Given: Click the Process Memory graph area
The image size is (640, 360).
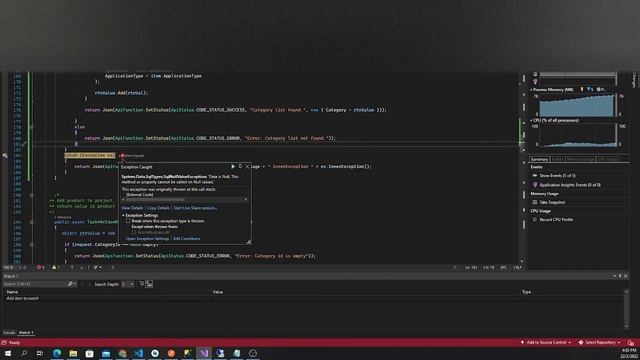Looking at the screenshot, I should [577, 105].
